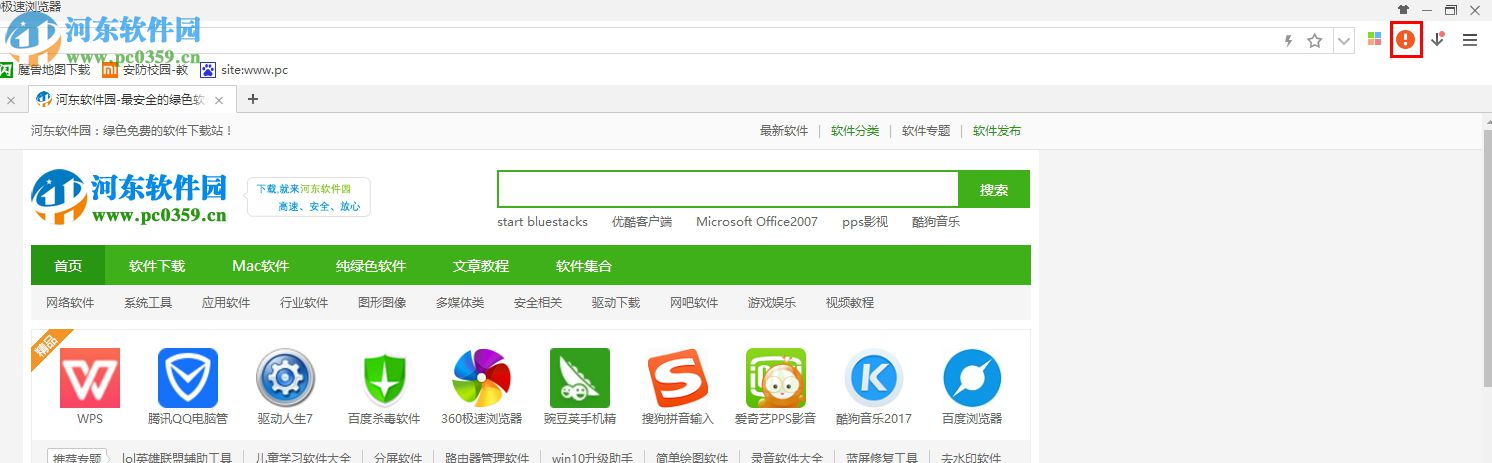Image resolution: width=1492 pixels, height=463 pixels.
Task: Click the pps影视 hot search link
Action: [865, 222]
